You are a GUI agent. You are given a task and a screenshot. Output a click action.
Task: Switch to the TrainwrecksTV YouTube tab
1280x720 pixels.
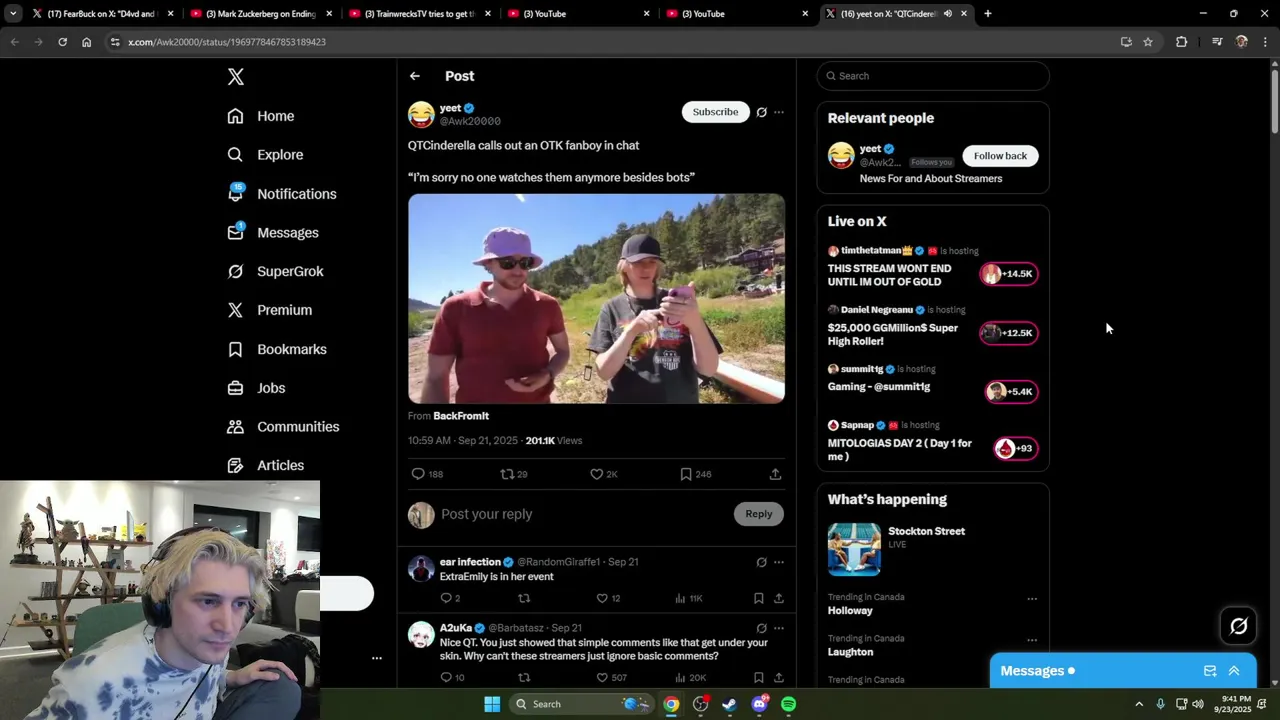[420, 14]
